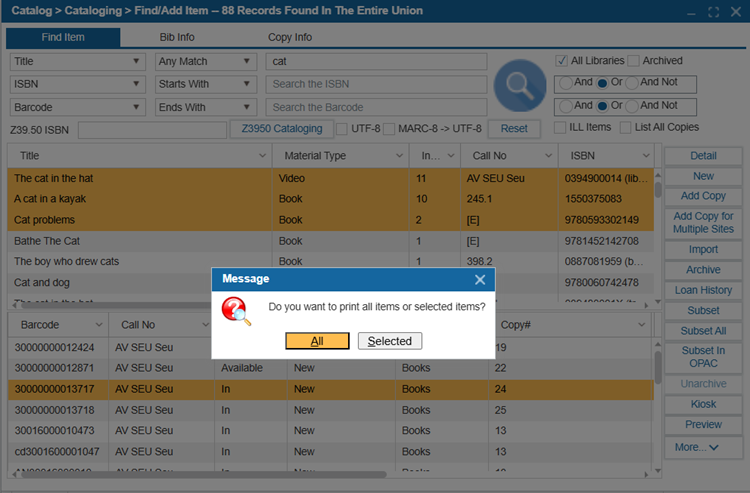This screenshot has width=750, height=493.
Task: Check the UTF-8 checkbox
Action: 342,129
